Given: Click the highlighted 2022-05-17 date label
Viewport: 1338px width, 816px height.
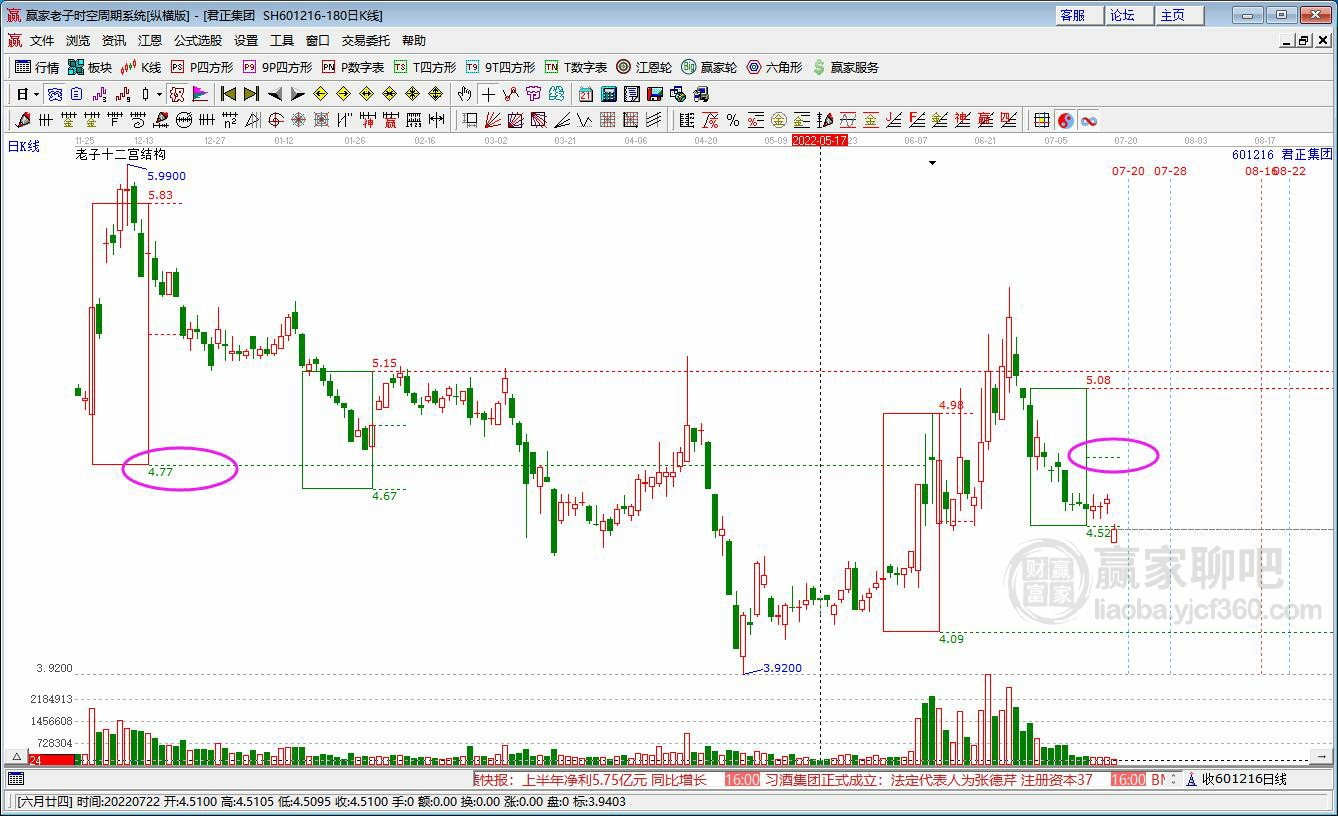Looking at the screenshot, I should click(x=820, y=141).
